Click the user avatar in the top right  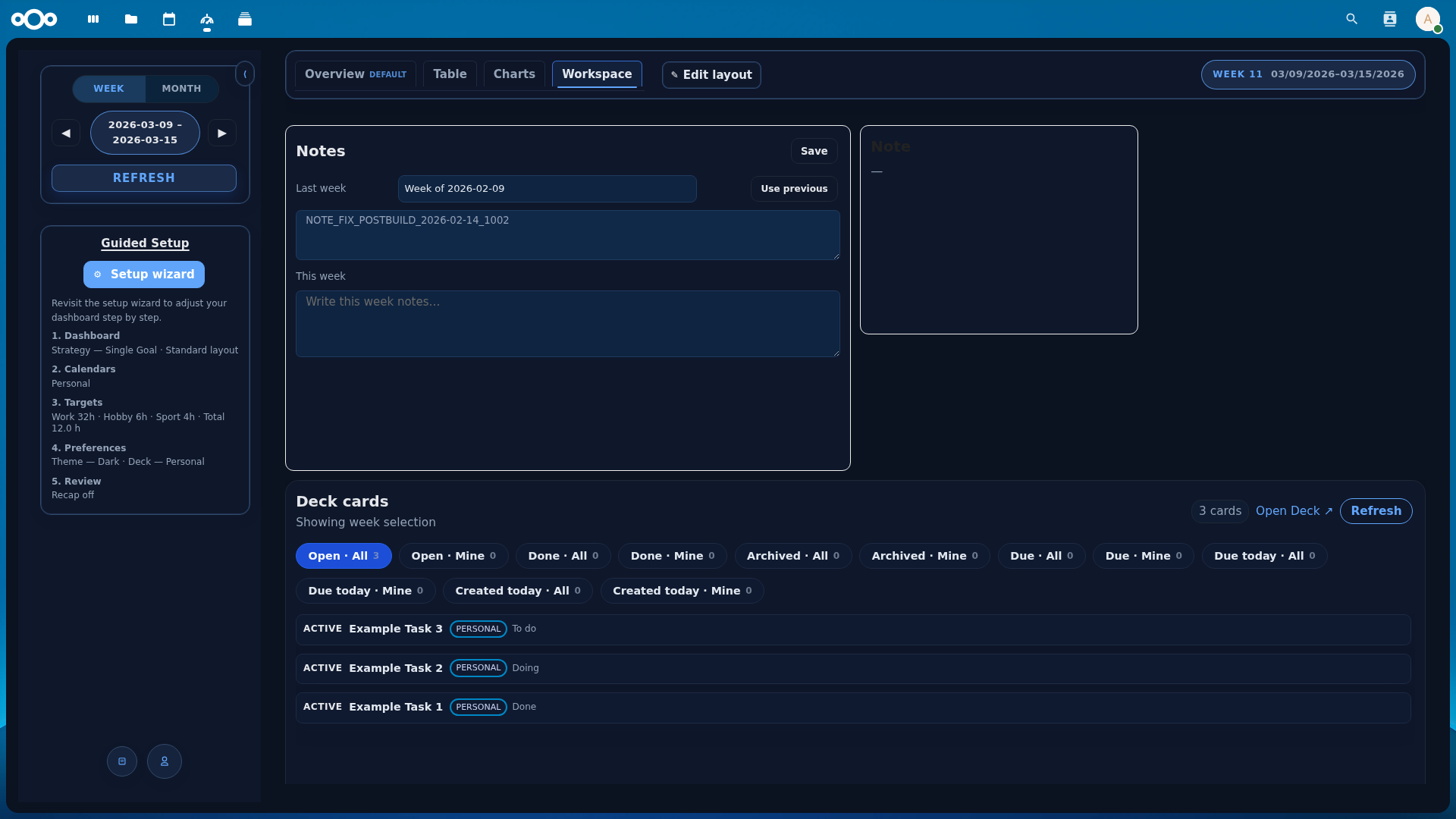1428,19
